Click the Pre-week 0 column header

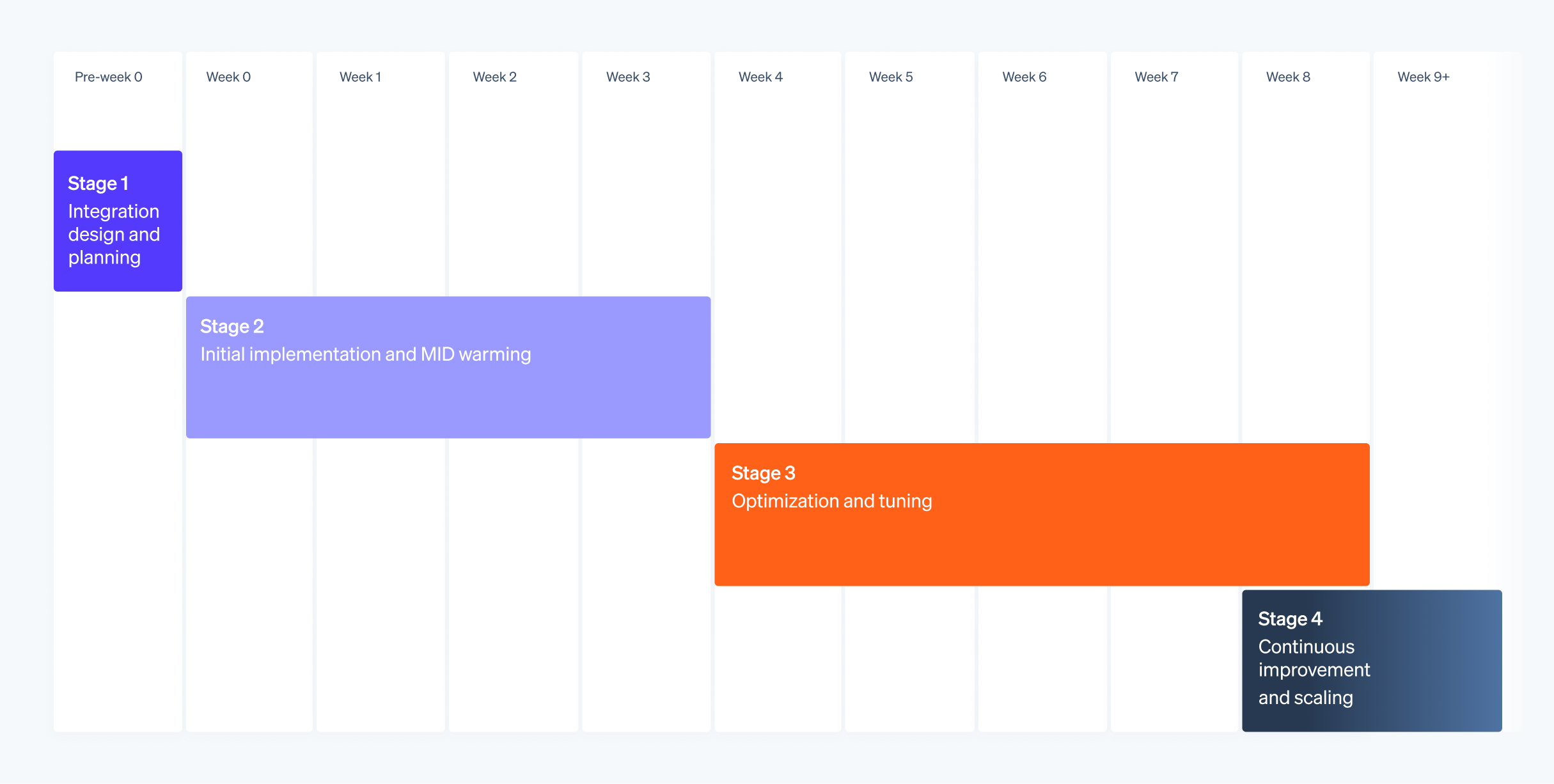tap(108, 77)
